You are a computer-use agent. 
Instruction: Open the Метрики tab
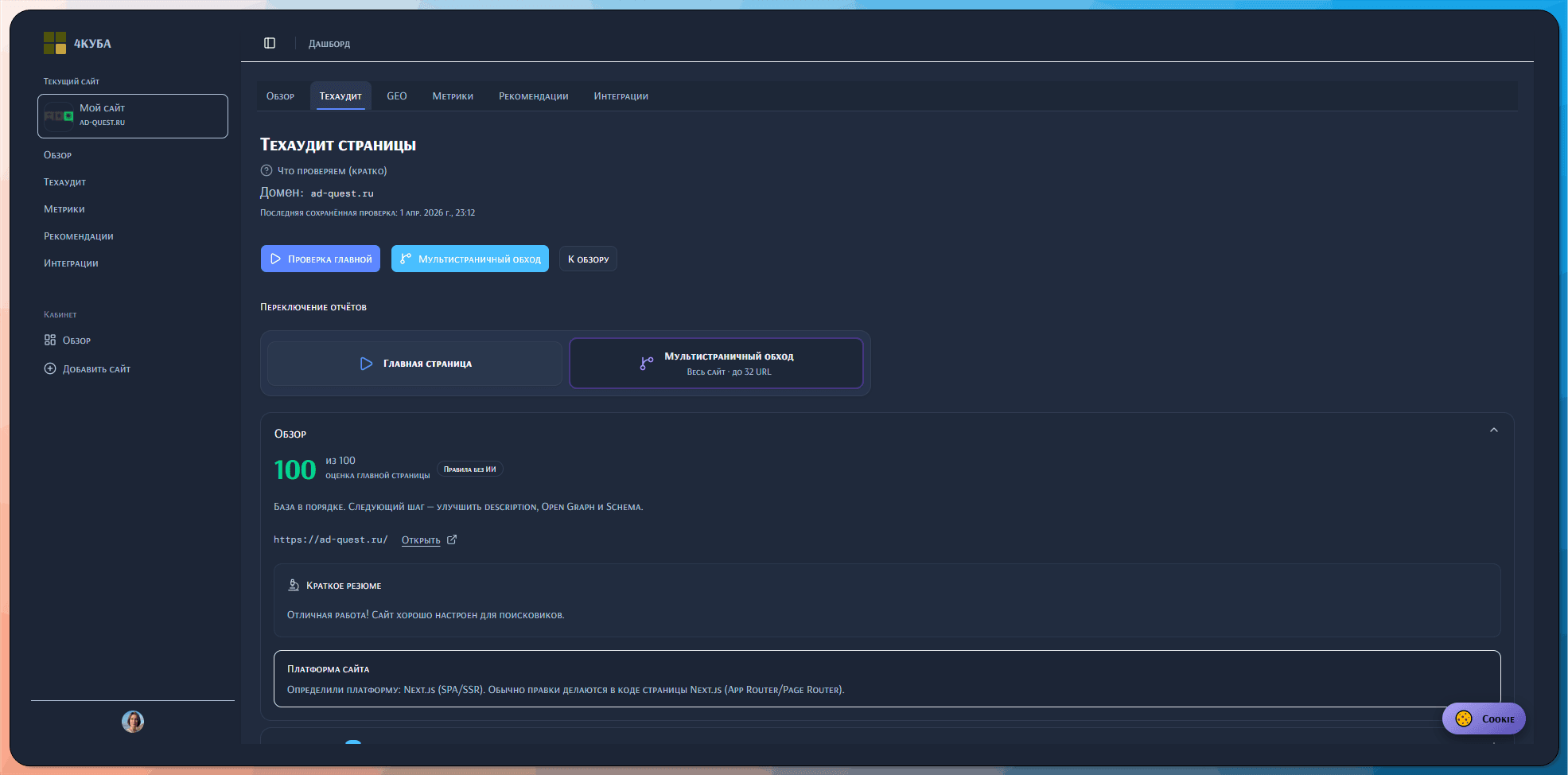pos(453,96)
